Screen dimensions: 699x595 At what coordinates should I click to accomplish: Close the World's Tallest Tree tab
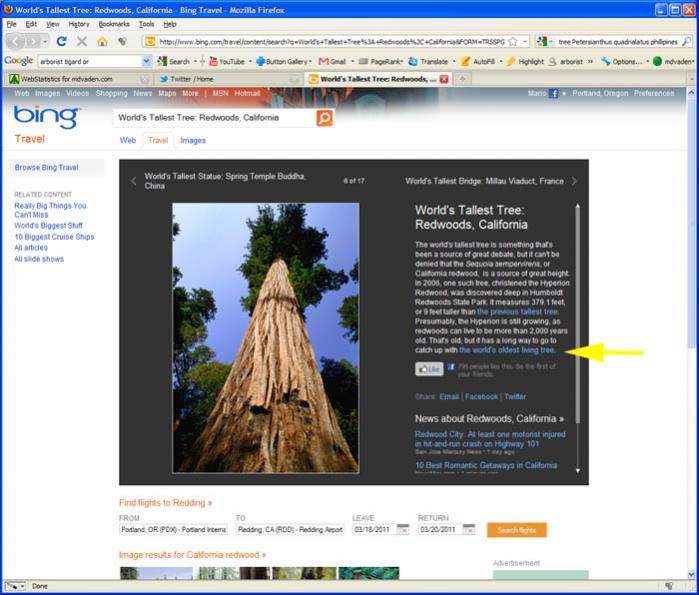click(444, 78)
